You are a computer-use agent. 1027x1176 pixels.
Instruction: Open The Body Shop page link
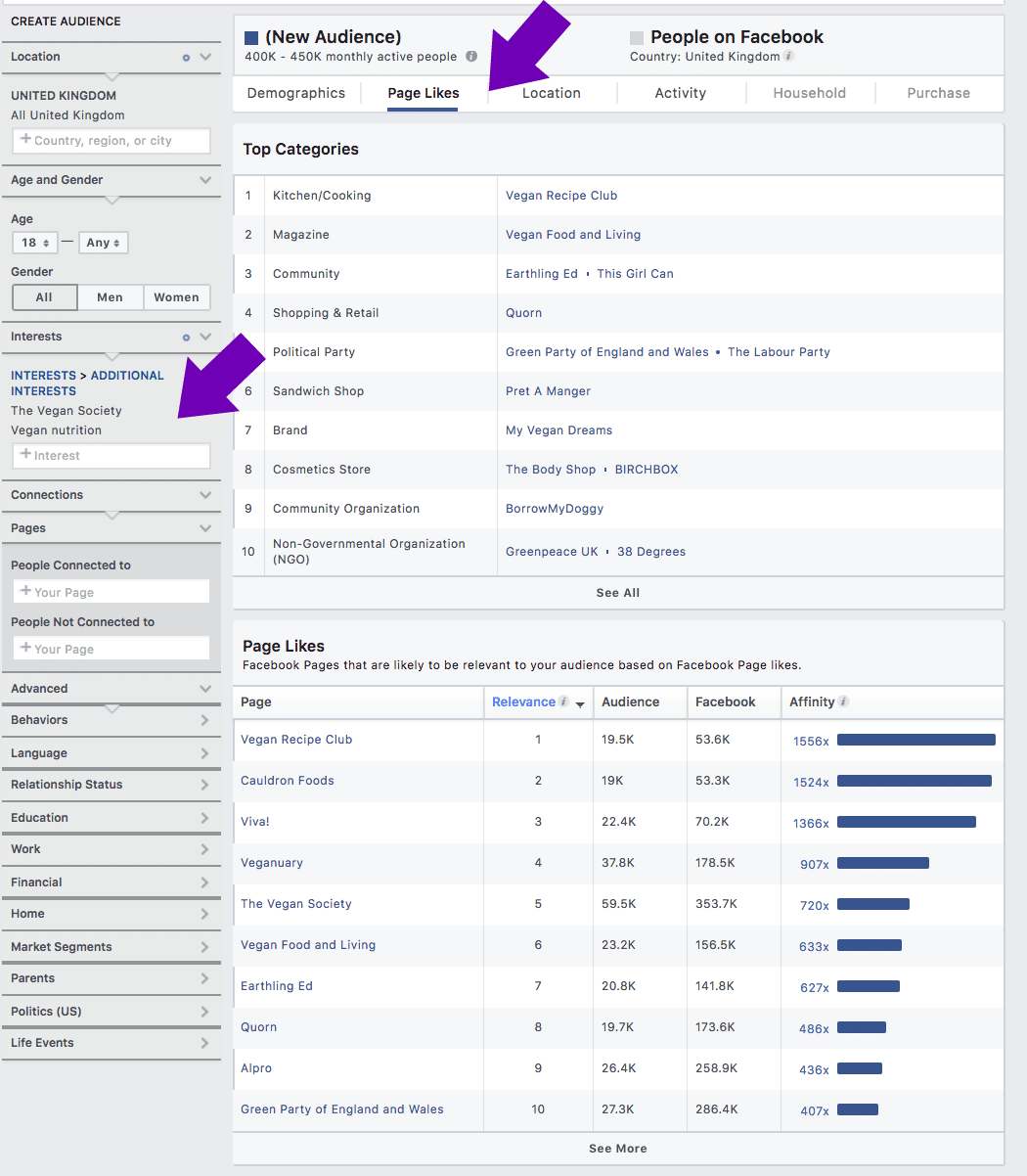[x=551, y=470]
